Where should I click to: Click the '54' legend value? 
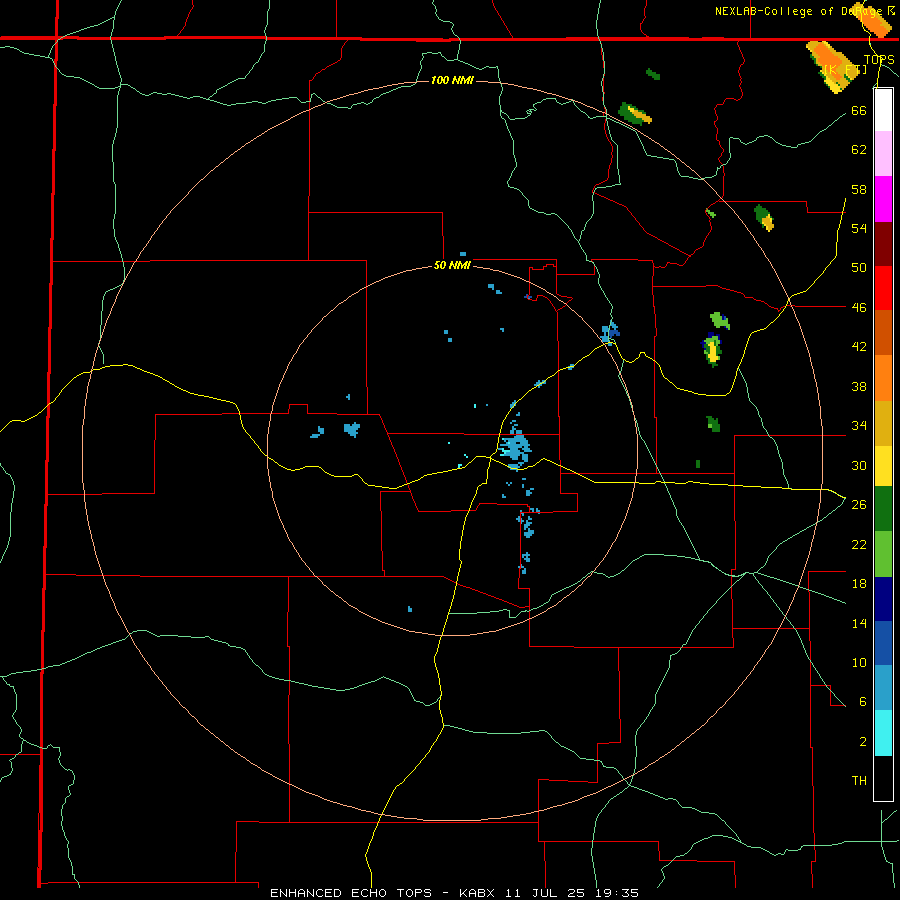[859, 228]
